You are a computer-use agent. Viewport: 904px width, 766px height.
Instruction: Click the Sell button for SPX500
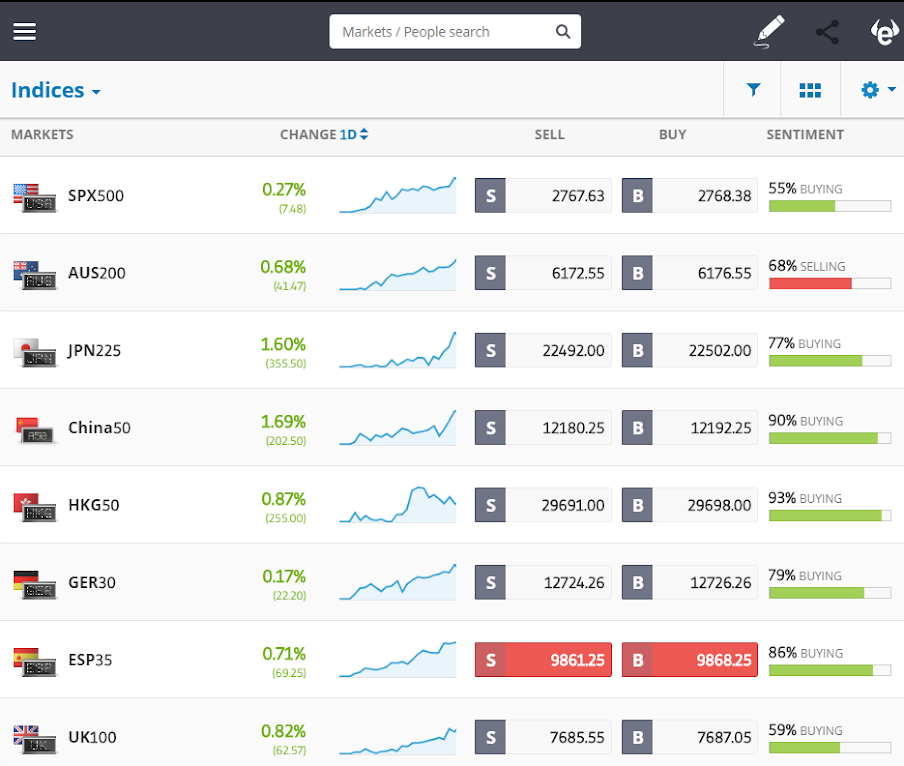coord(543,196)
